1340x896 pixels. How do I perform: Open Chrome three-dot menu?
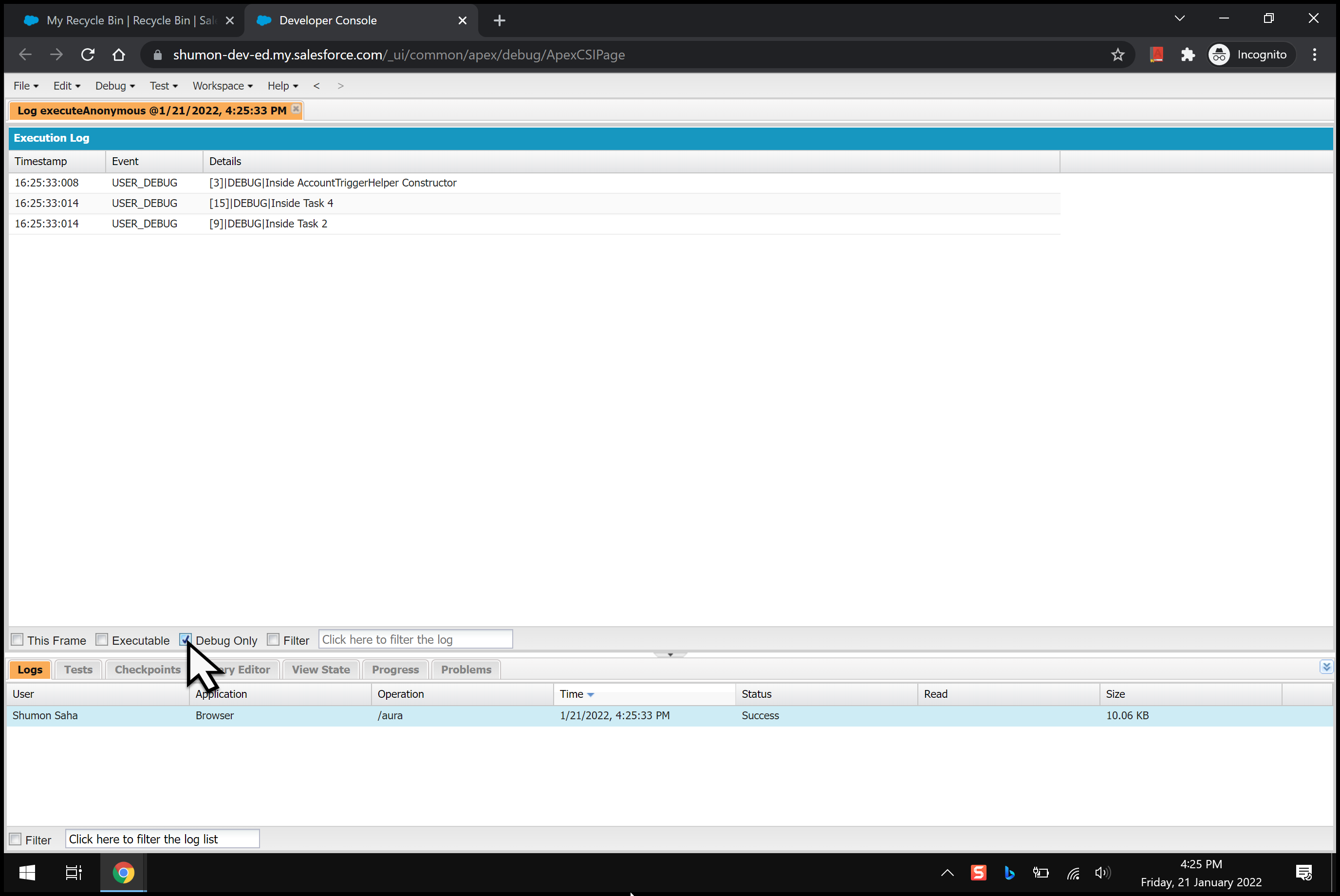[x=1315, y=55]
